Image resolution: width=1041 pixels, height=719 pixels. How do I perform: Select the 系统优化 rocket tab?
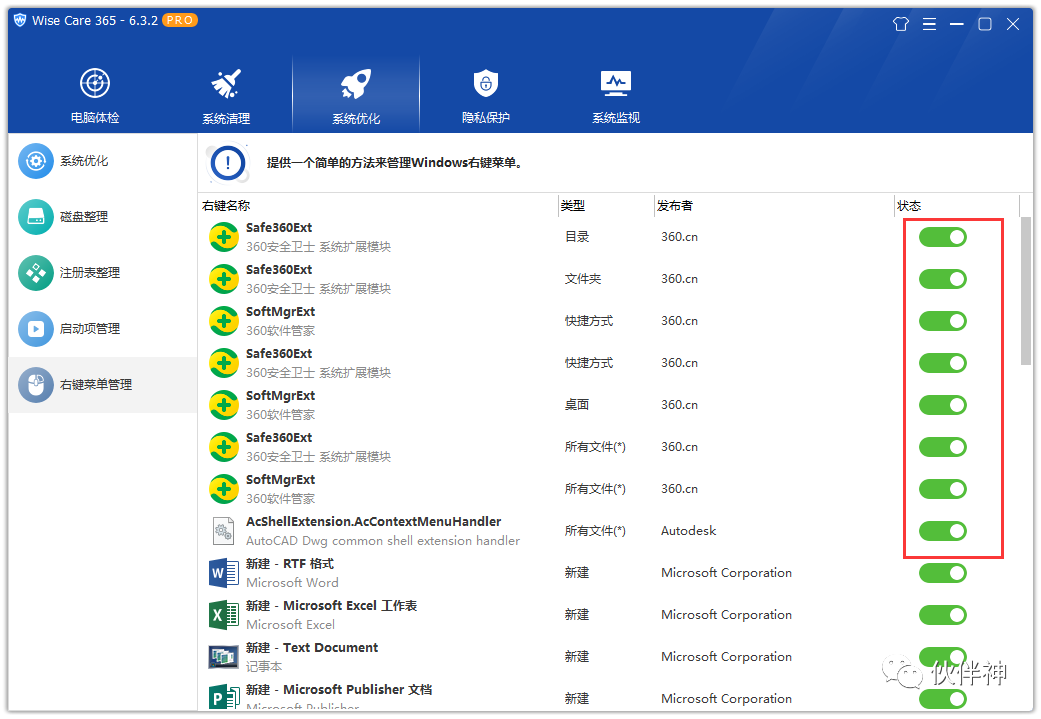(x=356, y=95)
